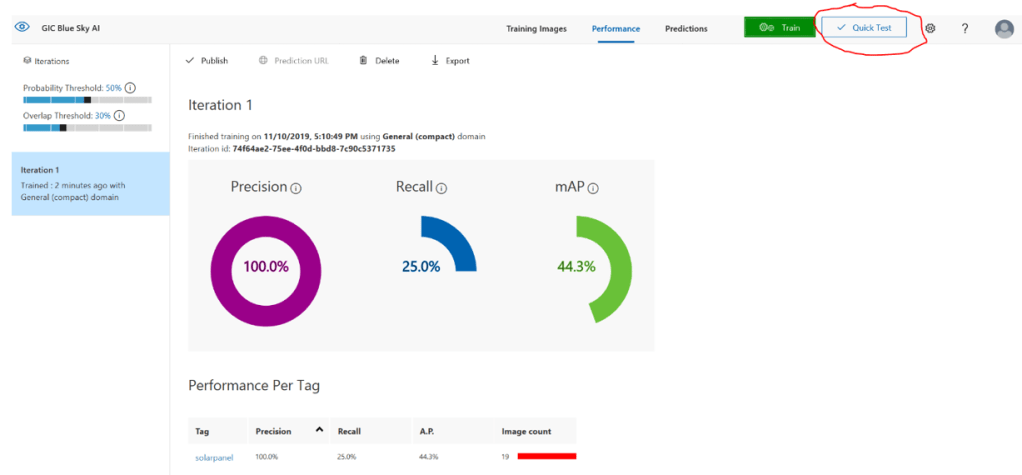Show Overlap Threshold info tooltip icon
The image size is (1022, 475).
point(119,115)
